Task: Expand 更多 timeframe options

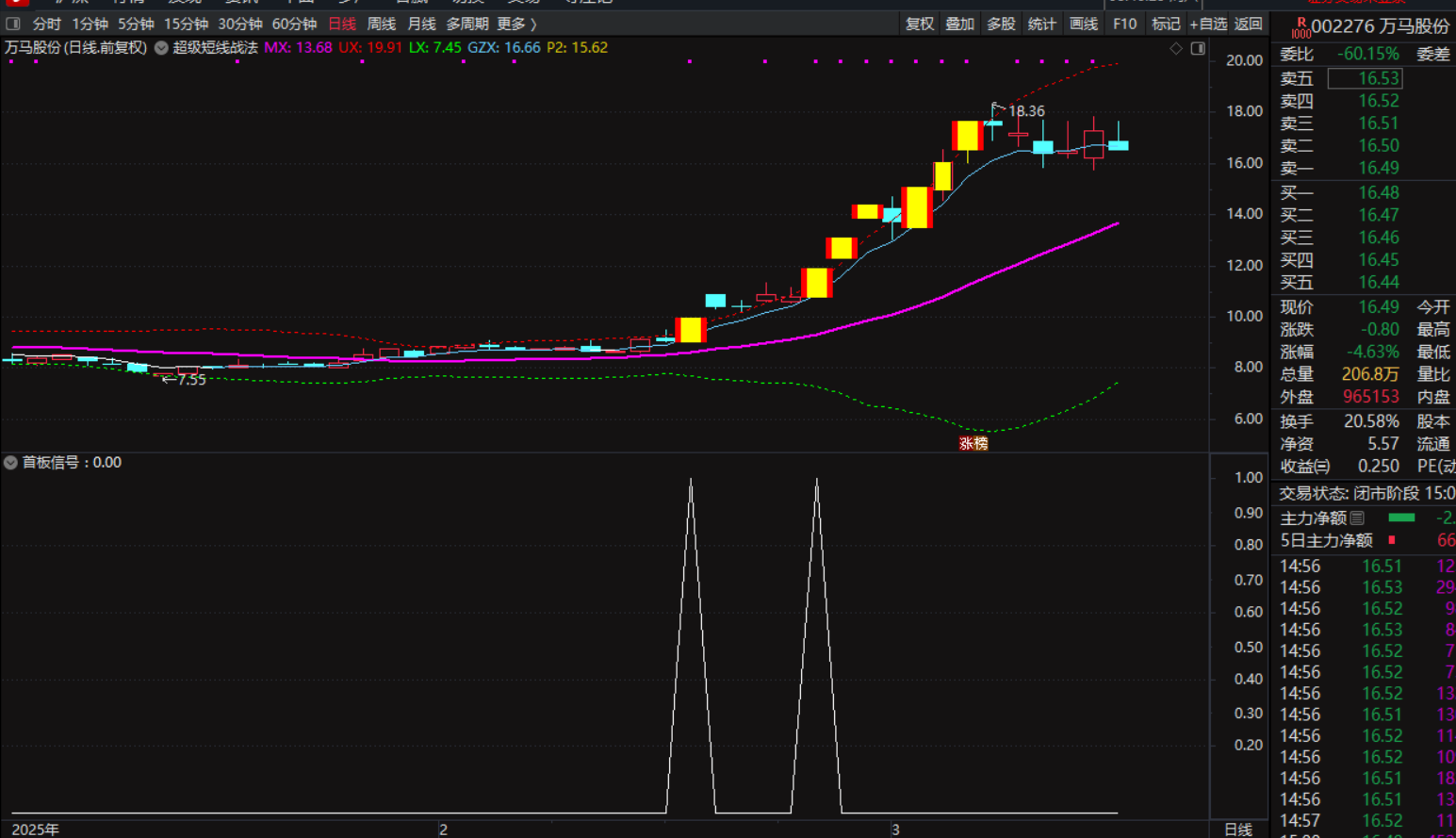Action: point(516,24)
